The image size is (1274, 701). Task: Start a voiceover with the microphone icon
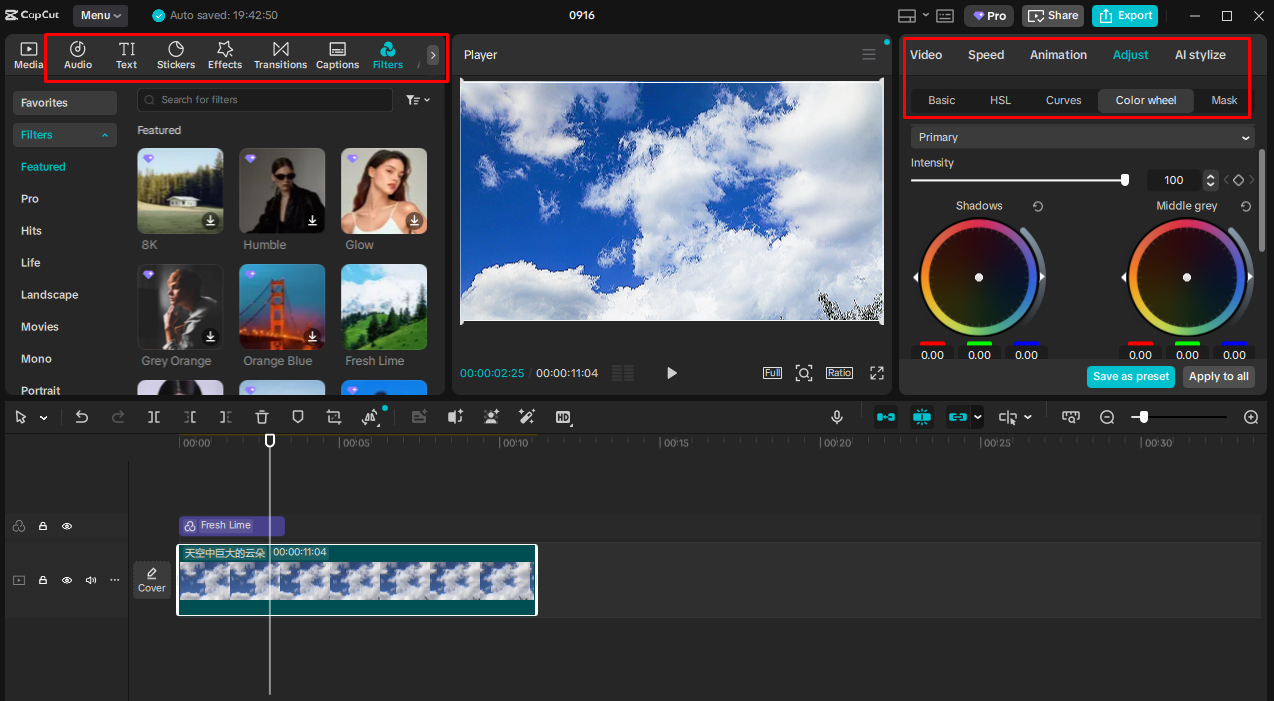pos(836,417)
